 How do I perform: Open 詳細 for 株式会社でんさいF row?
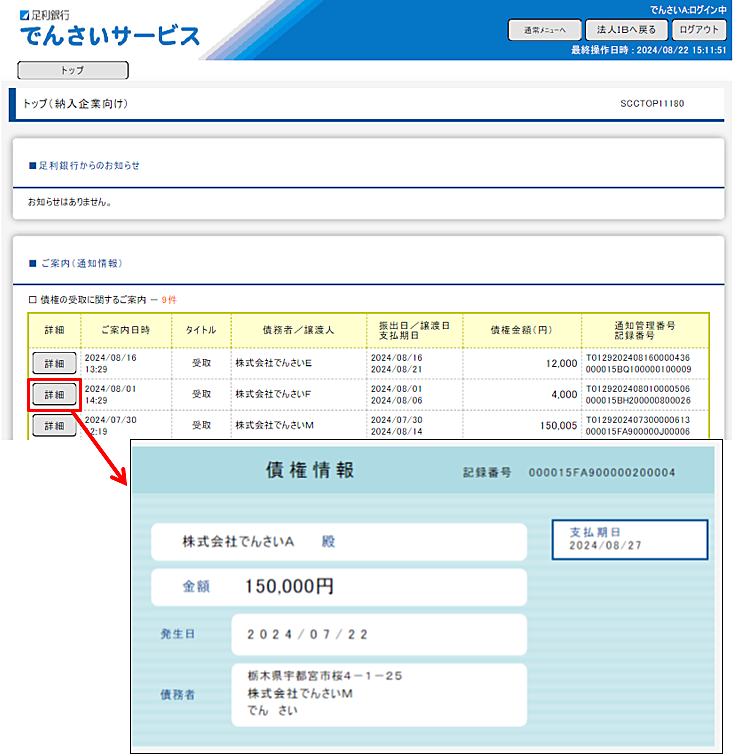[x=55, y=395]
